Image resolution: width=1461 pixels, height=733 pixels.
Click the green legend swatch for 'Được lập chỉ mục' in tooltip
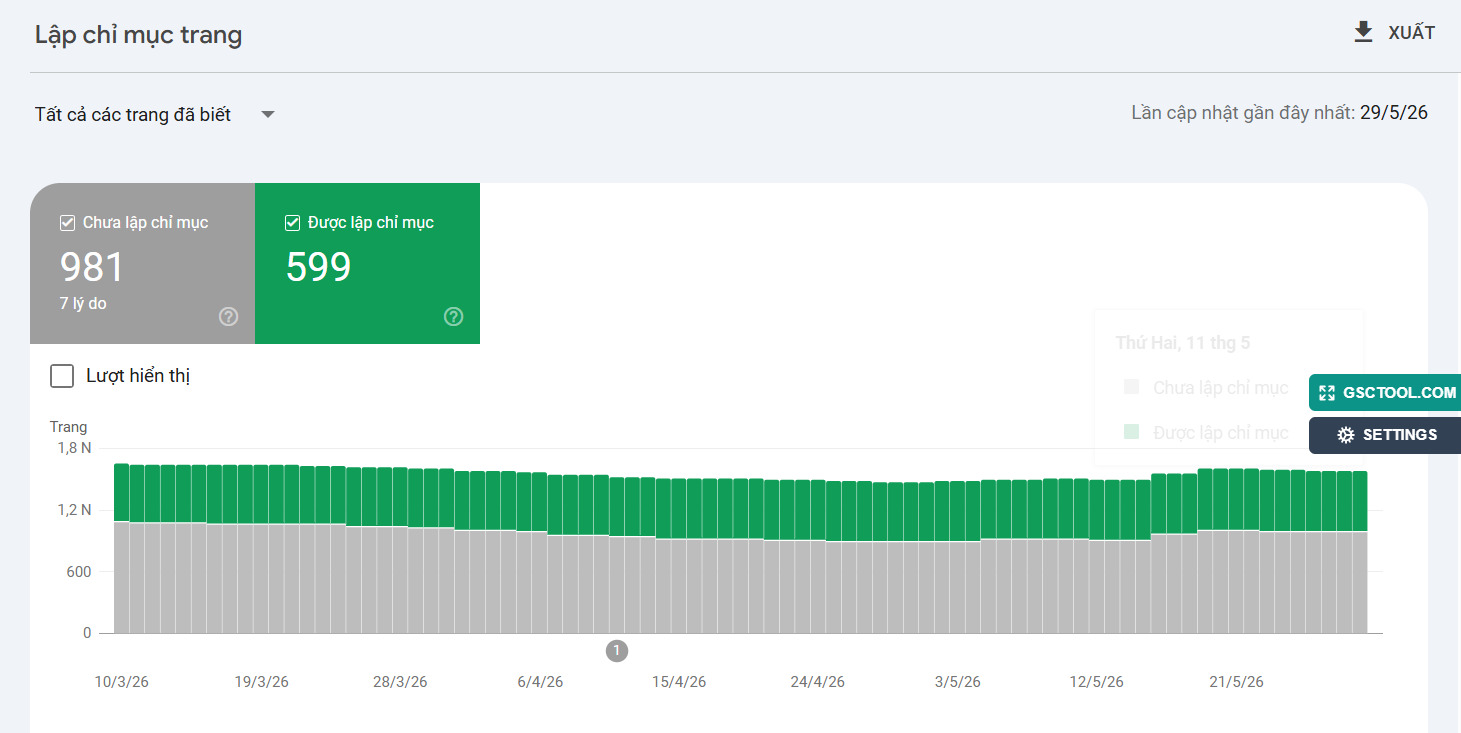click(x=1131, y=432)
